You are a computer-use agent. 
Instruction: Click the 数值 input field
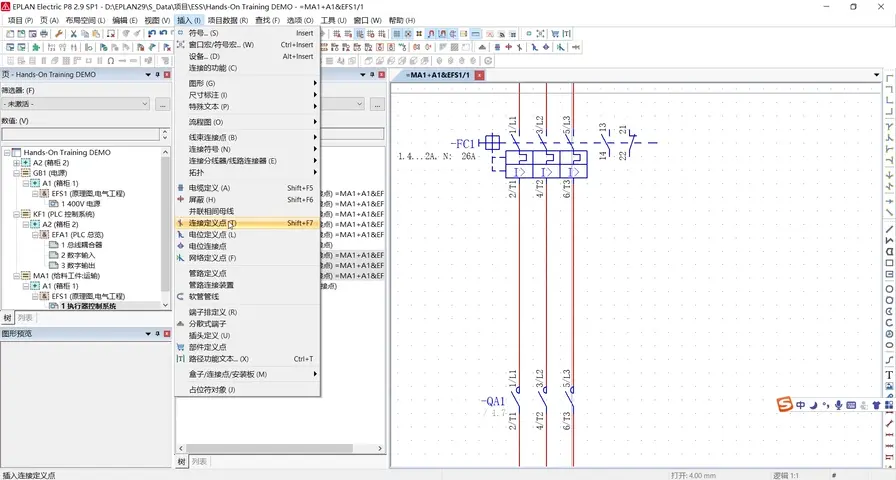pyautogui.click(x=81, y=134)
